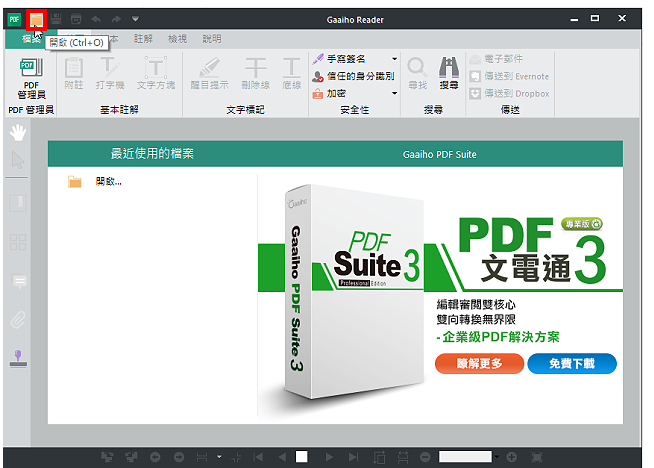Click the orange 瞭解更多 button
This screenshot has height=468, width=654.
point(479,364)
